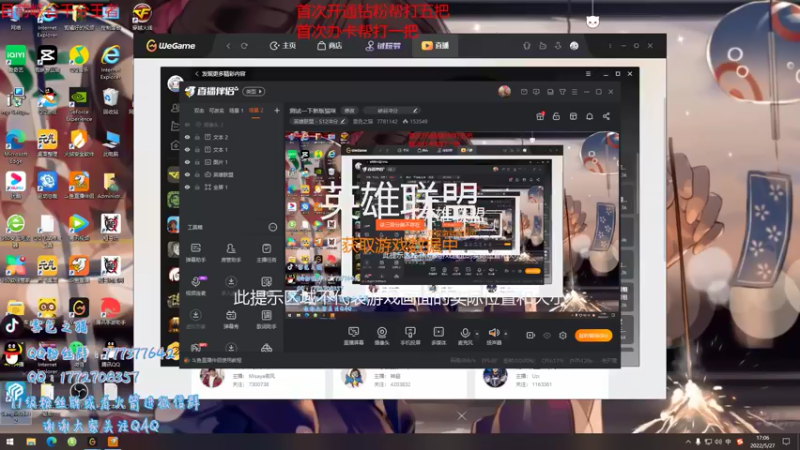
Task: Open the 弹幕助手 tool
Action: (x=195, y=253)
